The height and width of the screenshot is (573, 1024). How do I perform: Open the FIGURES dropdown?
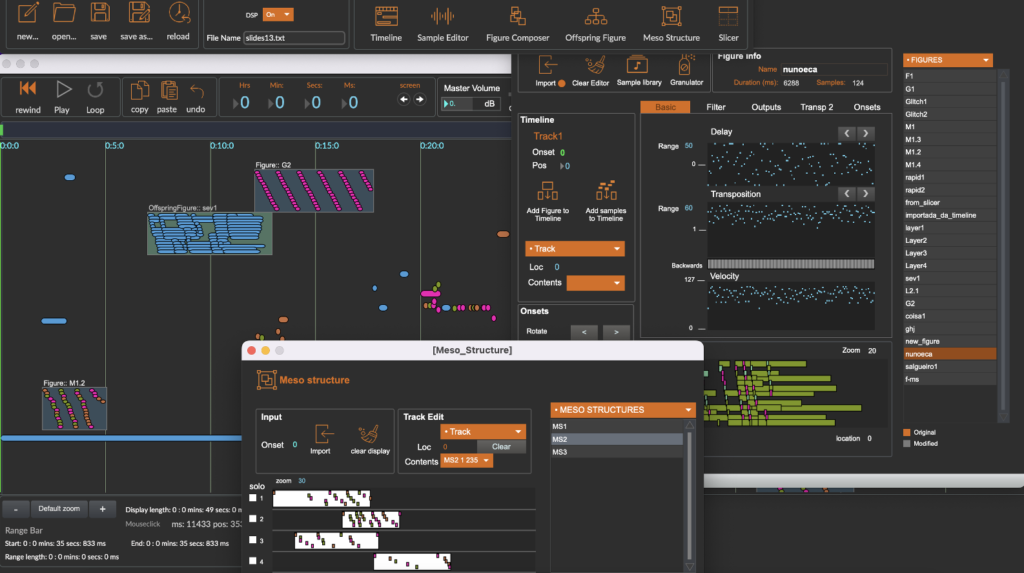[x=948, y=60]
